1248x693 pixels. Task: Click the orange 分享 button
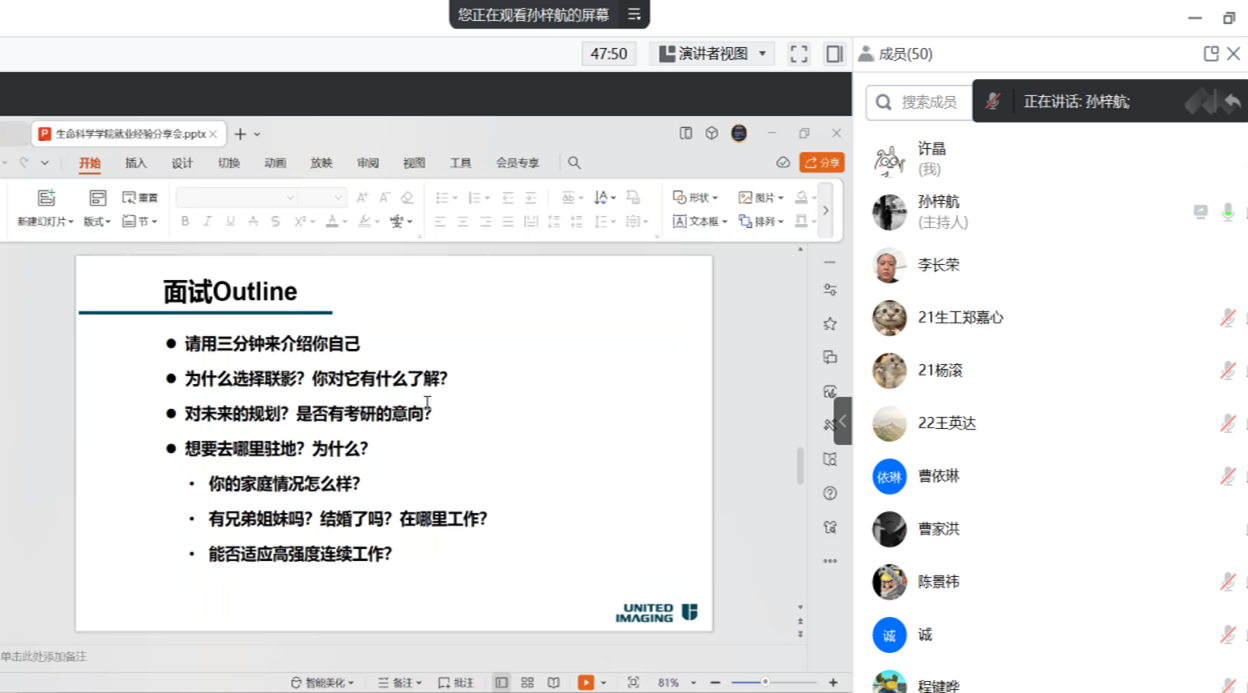[821, 163]
